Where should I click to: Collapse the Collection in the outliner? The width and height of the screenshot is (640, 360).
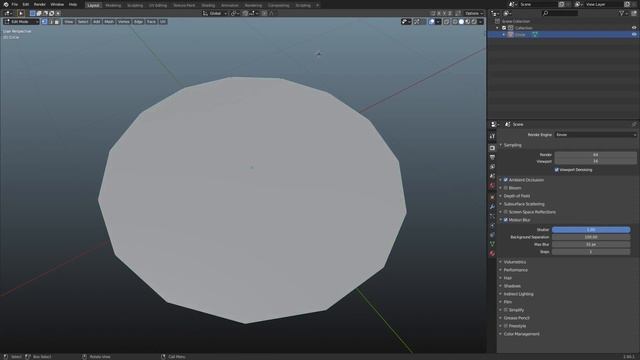(x=497, y=28)
